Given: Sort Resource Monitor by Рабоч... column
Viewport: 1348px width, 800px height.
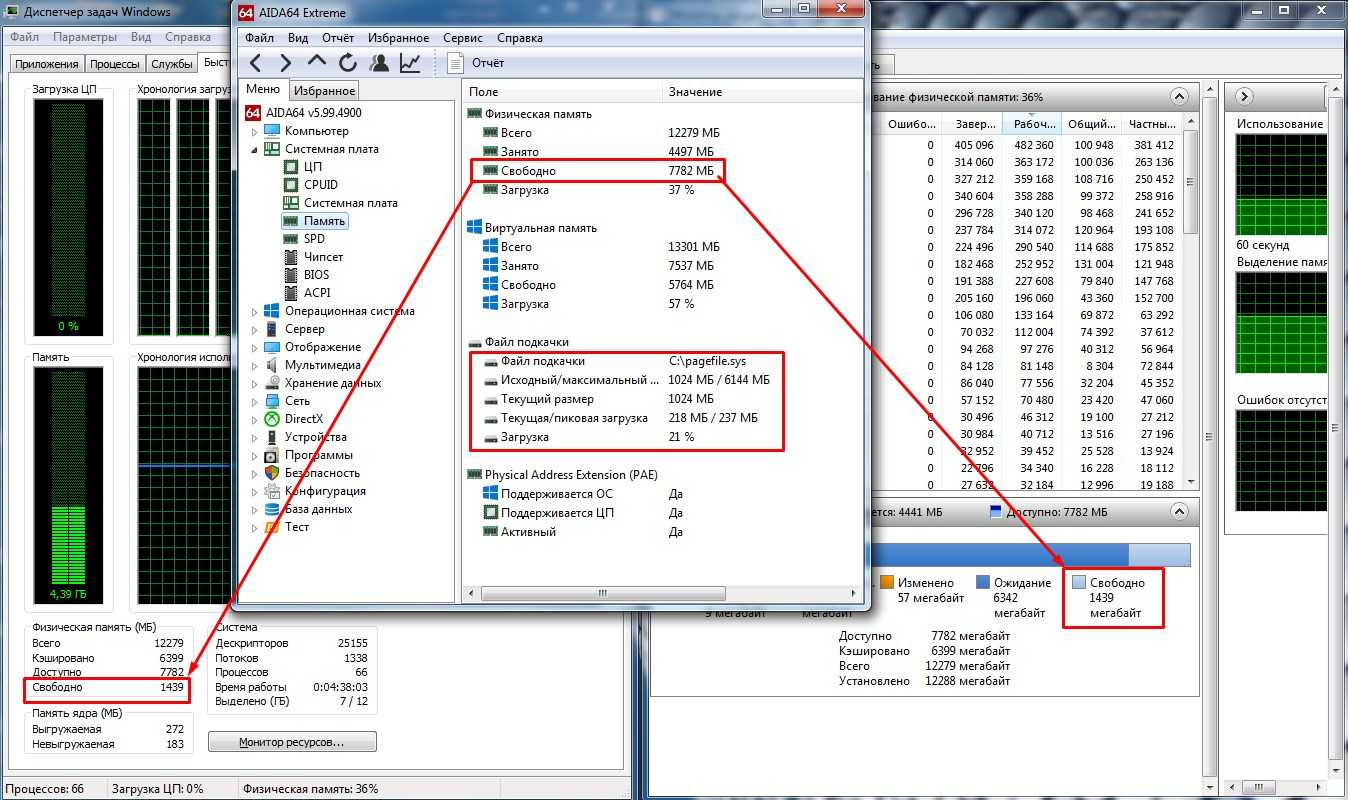Looking at the screenshot, I should [1031, 124].
